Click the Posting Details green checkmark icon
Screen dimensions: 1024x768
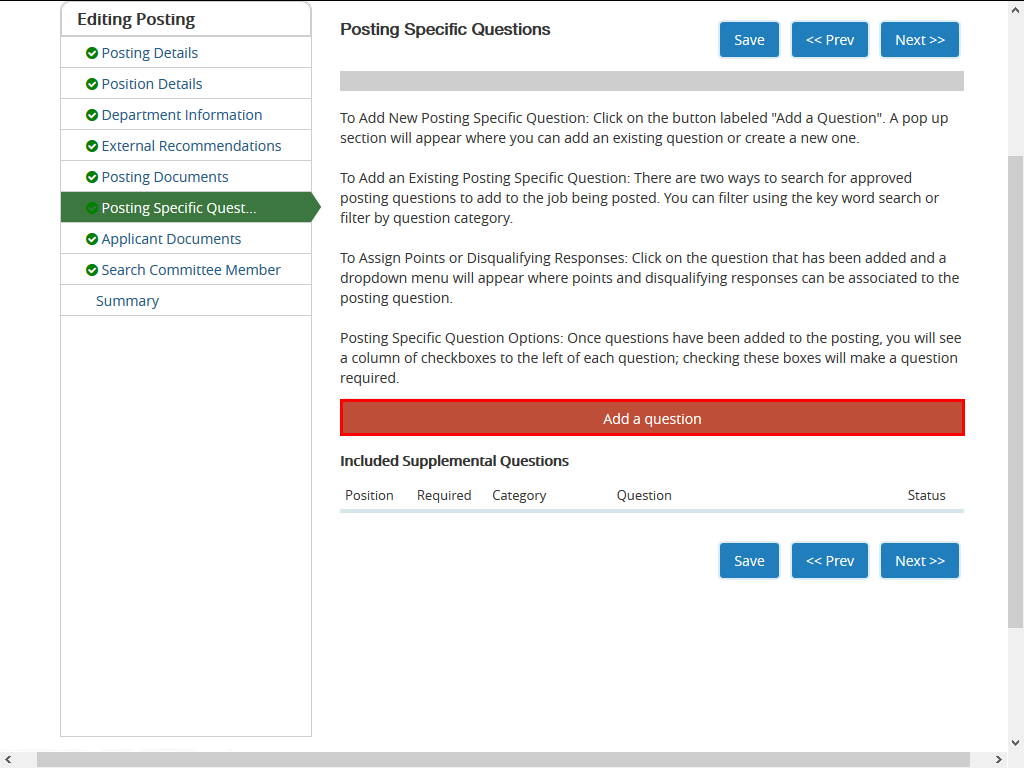pos(92,53)
